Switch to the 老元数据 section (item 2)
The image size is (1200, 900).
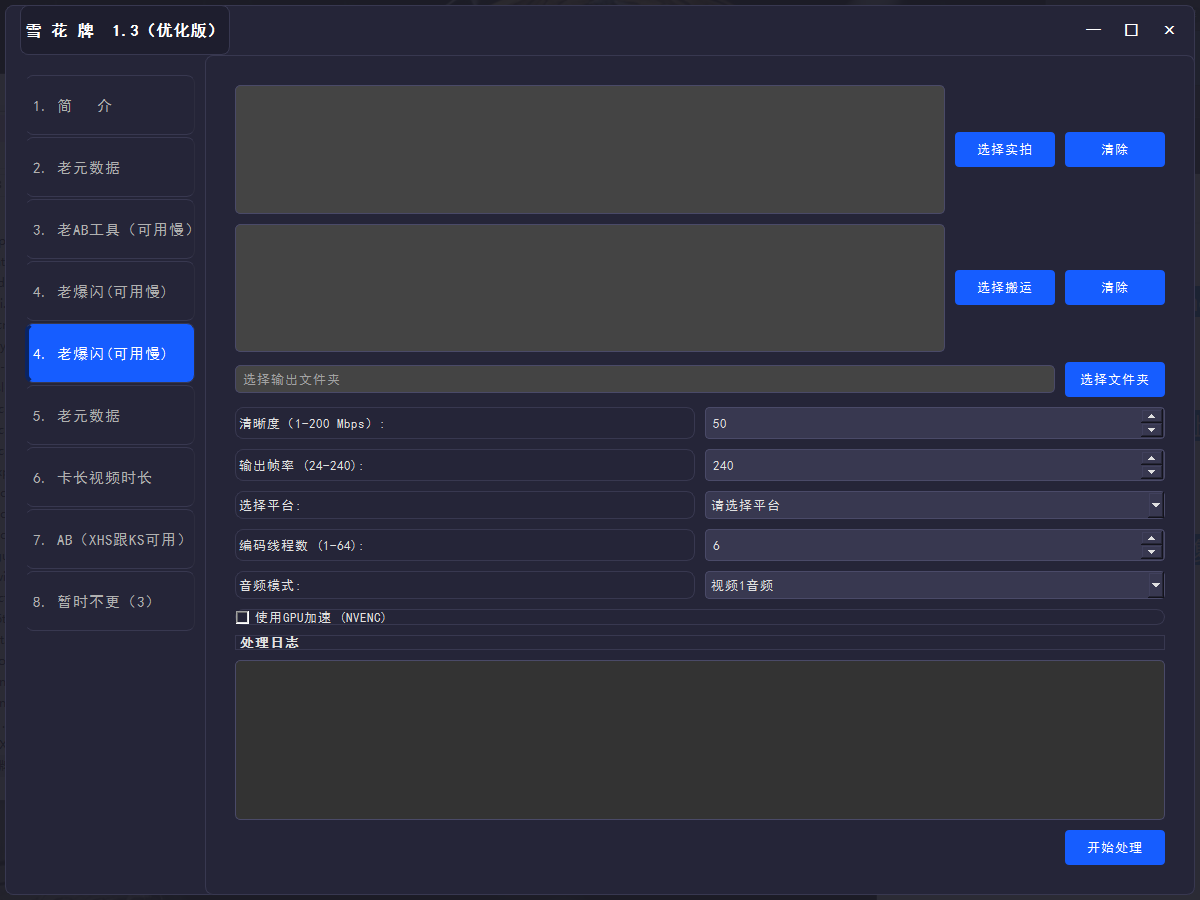click(110, 167)
